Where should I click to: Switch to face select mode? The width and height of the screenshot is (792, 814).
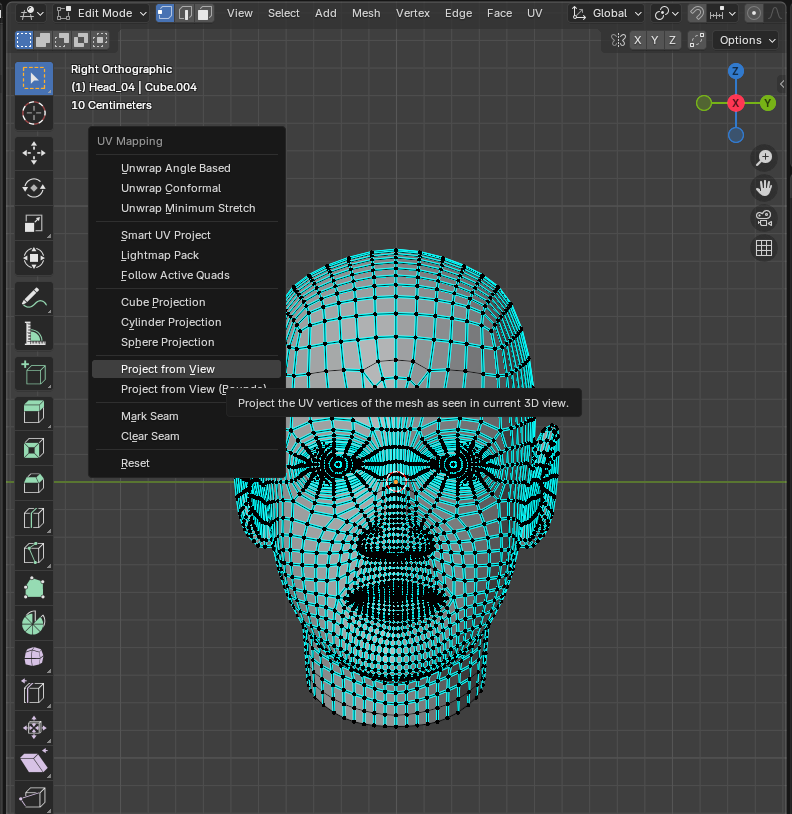point(204,13)
